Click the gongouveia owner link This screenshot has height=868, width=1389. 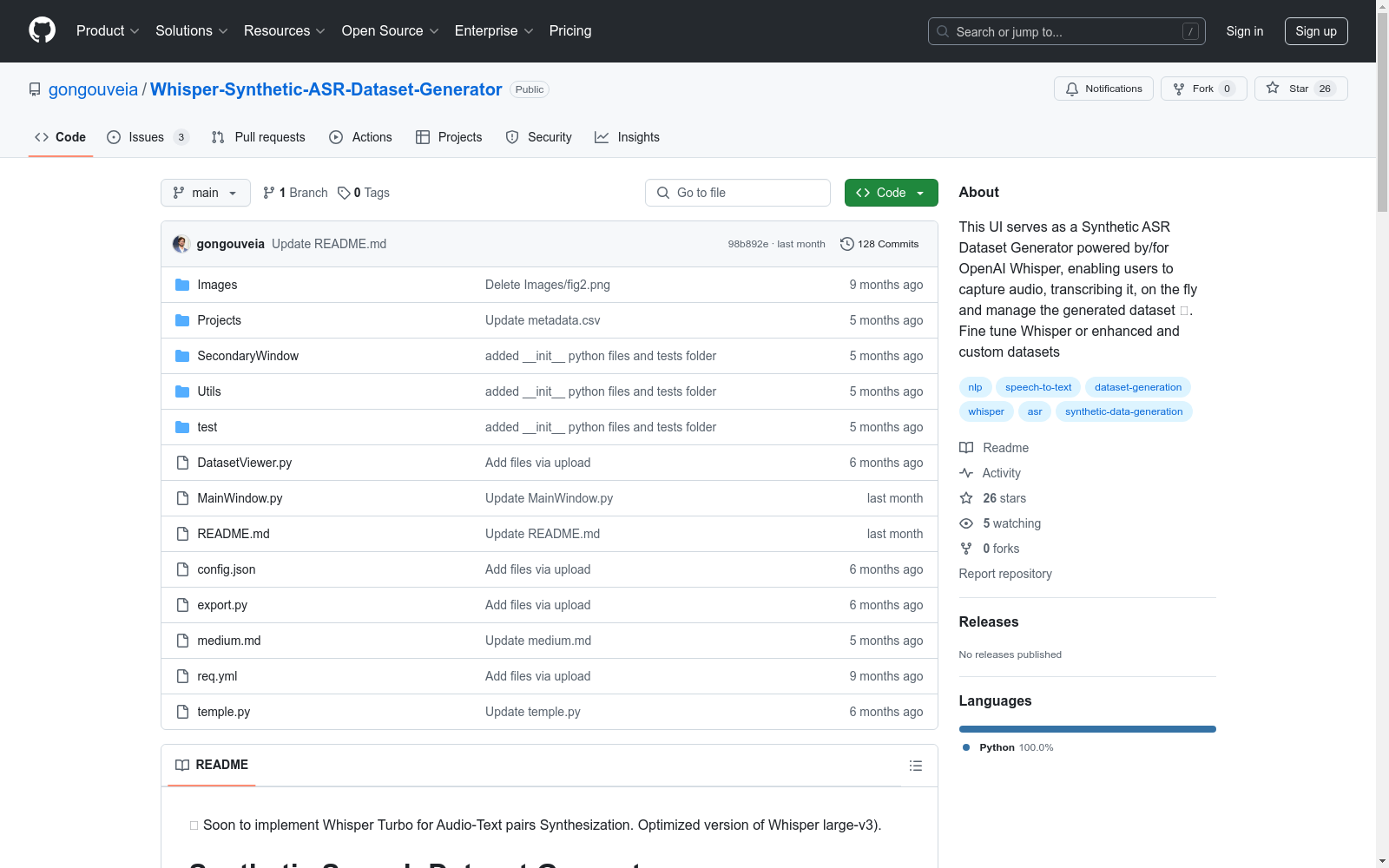coord(93,89)
